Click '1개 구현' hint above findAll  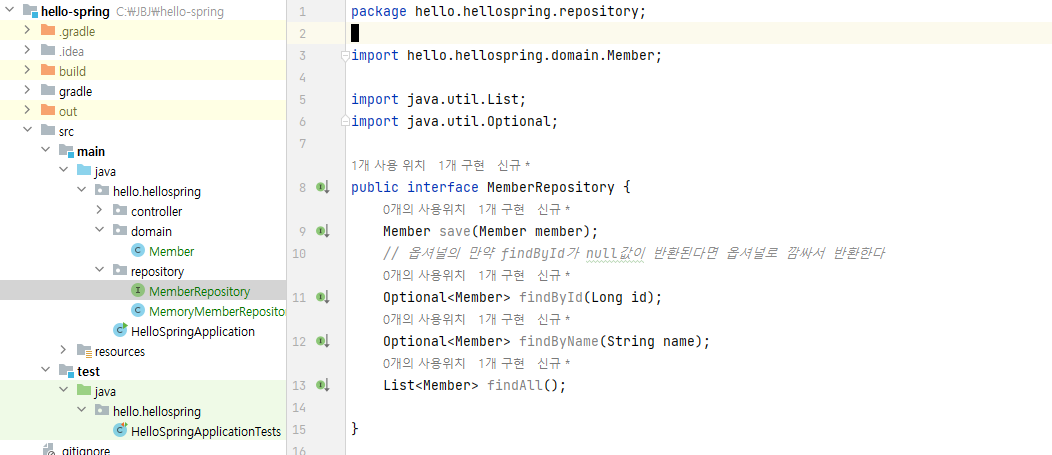[x=502, y=364]
